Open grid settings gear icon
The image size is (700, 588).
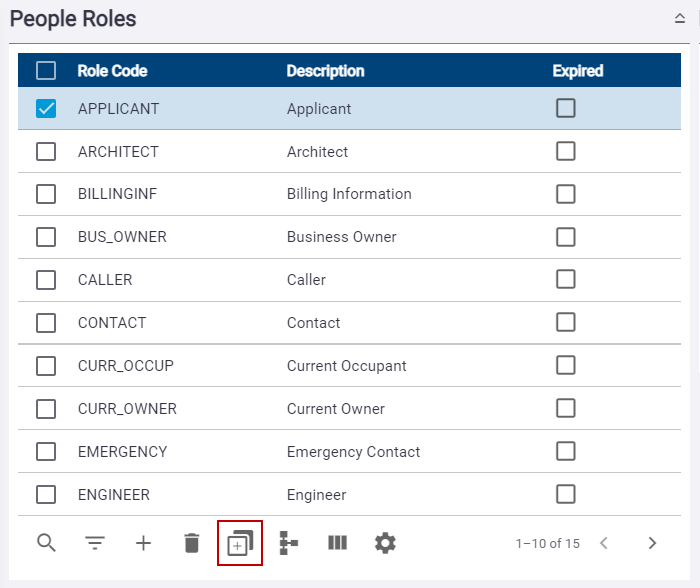(385, 543)
